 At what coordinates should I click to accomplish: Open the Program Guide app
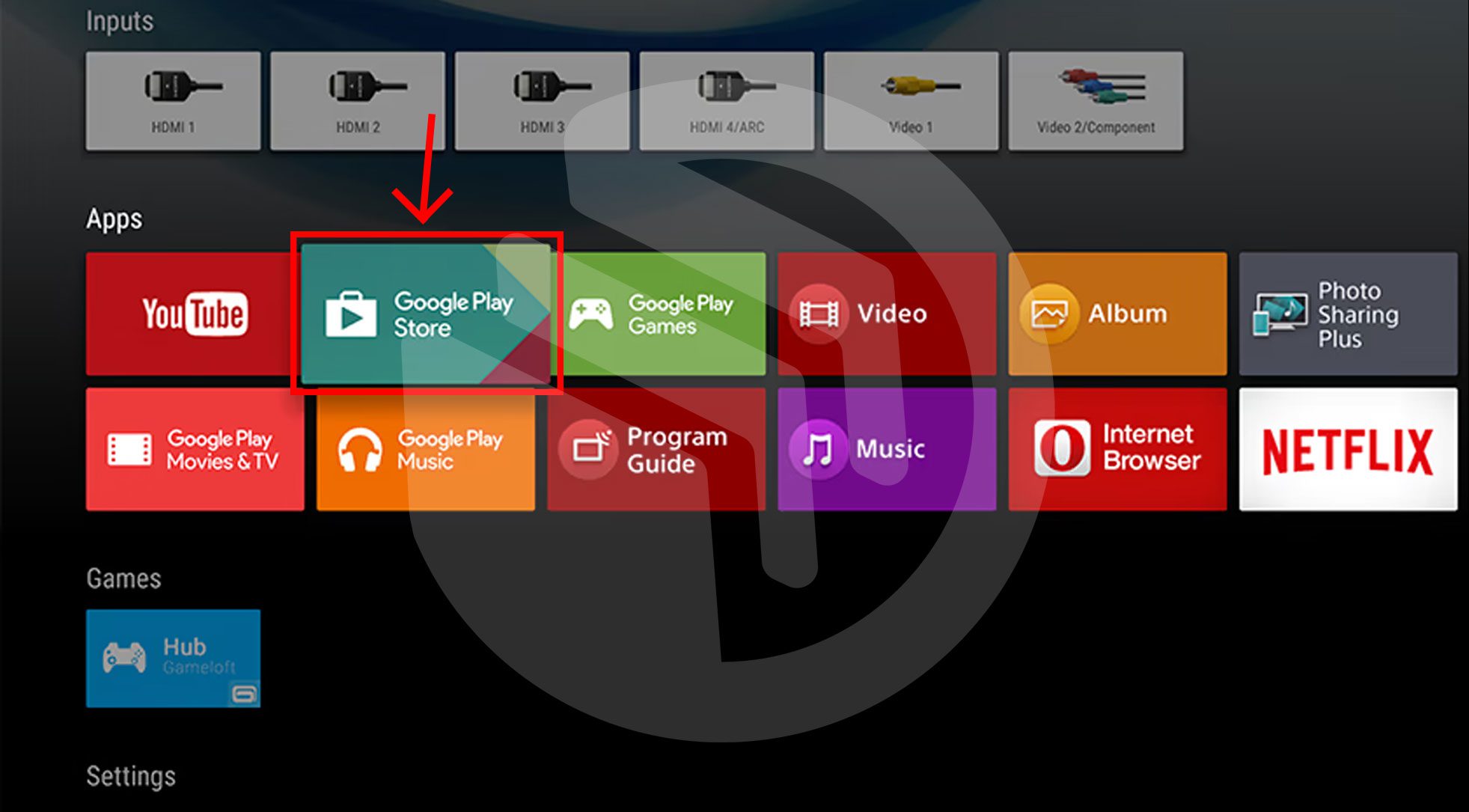click(656, 449)
